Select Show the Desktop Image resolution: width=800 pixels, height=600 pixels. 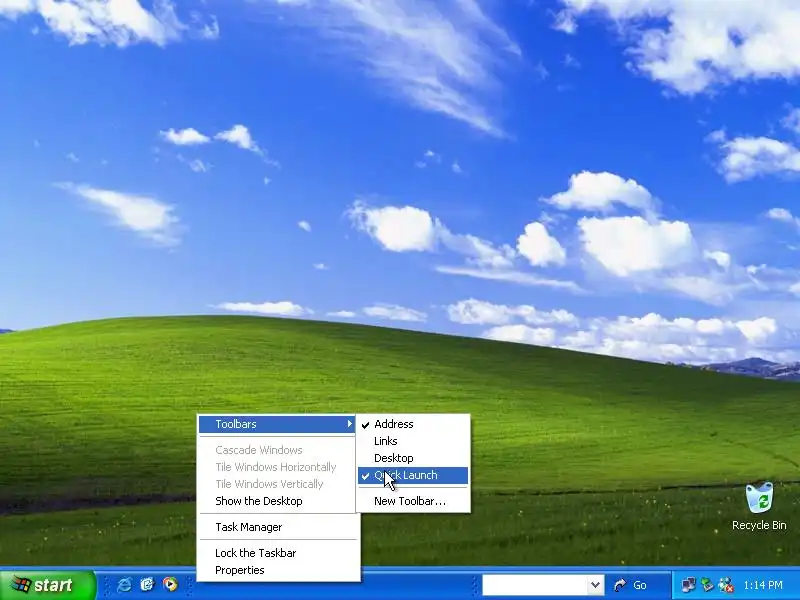tap(277, 501)
